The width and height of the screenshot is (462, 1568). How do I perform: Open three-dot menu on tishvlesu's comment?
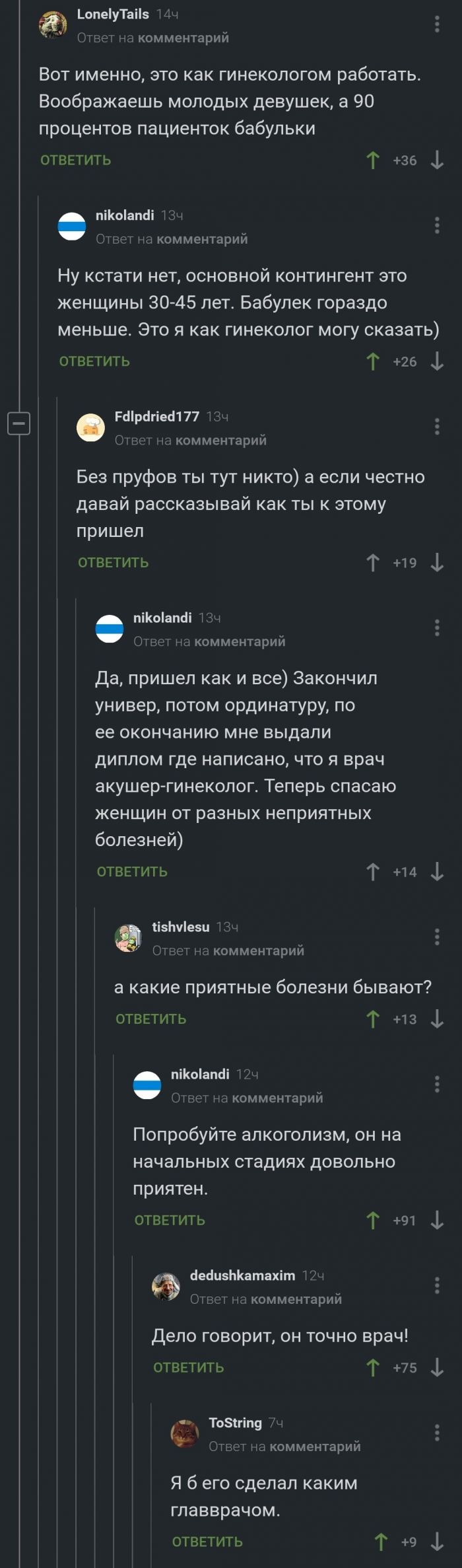click(437, 936)
